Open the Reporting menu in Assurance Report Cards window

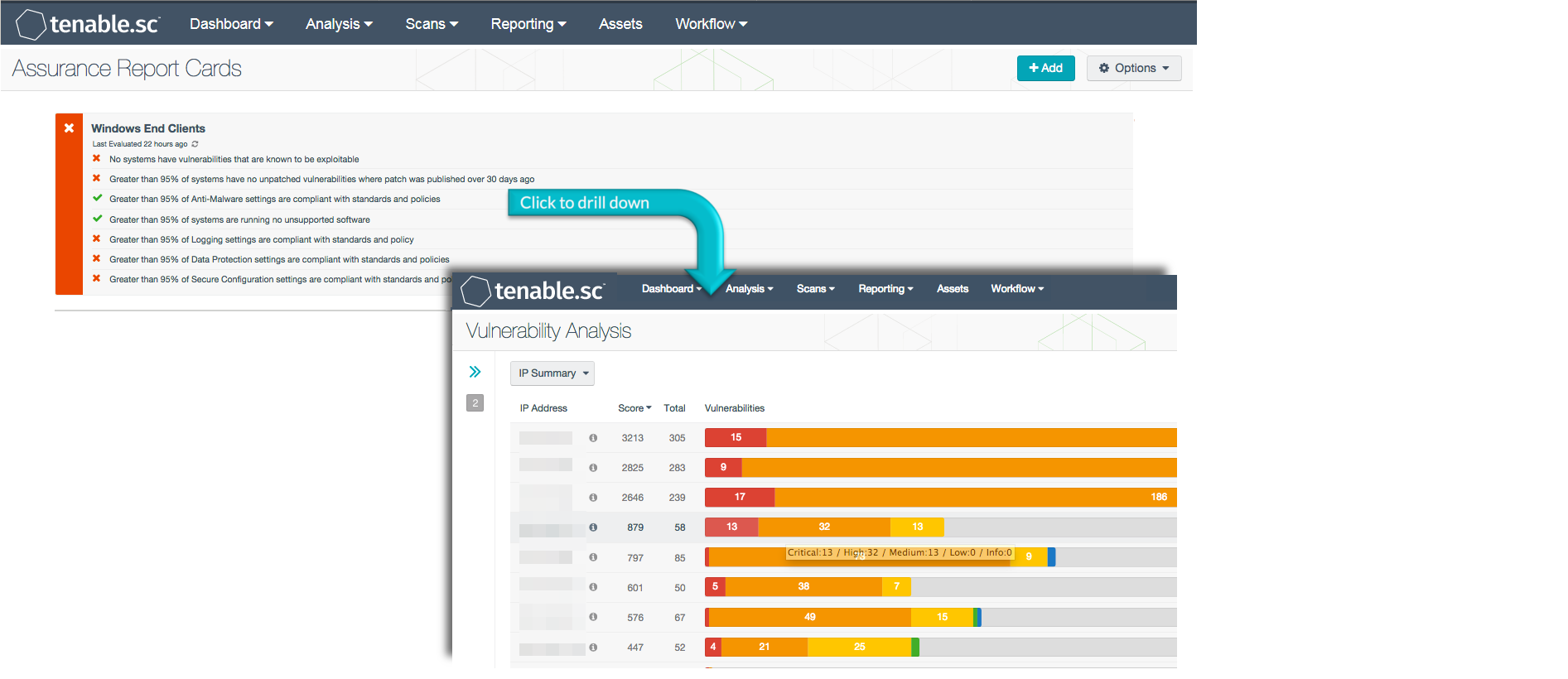click(x=528, y=24)
